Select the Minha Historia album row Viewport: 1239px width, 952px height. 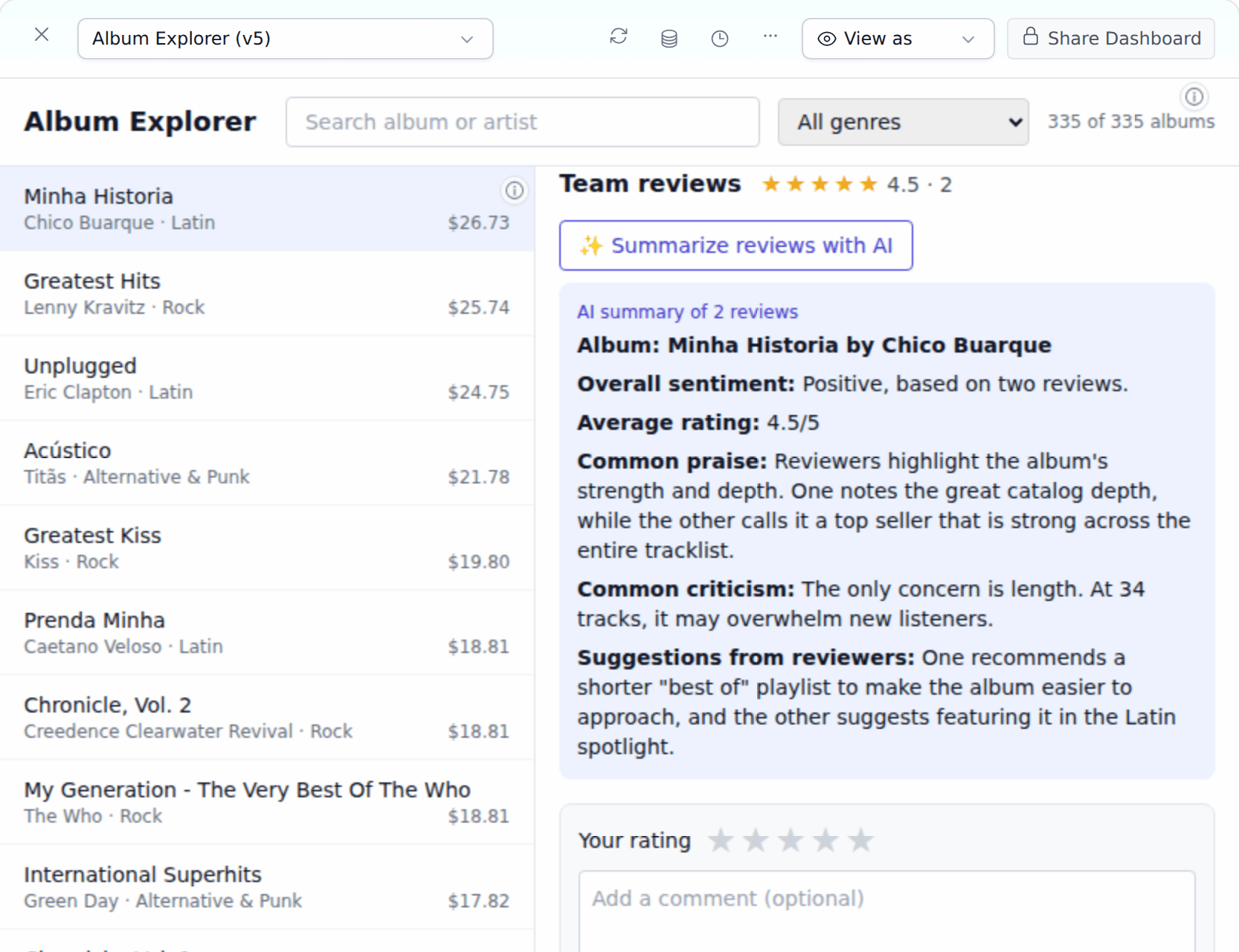267,209
